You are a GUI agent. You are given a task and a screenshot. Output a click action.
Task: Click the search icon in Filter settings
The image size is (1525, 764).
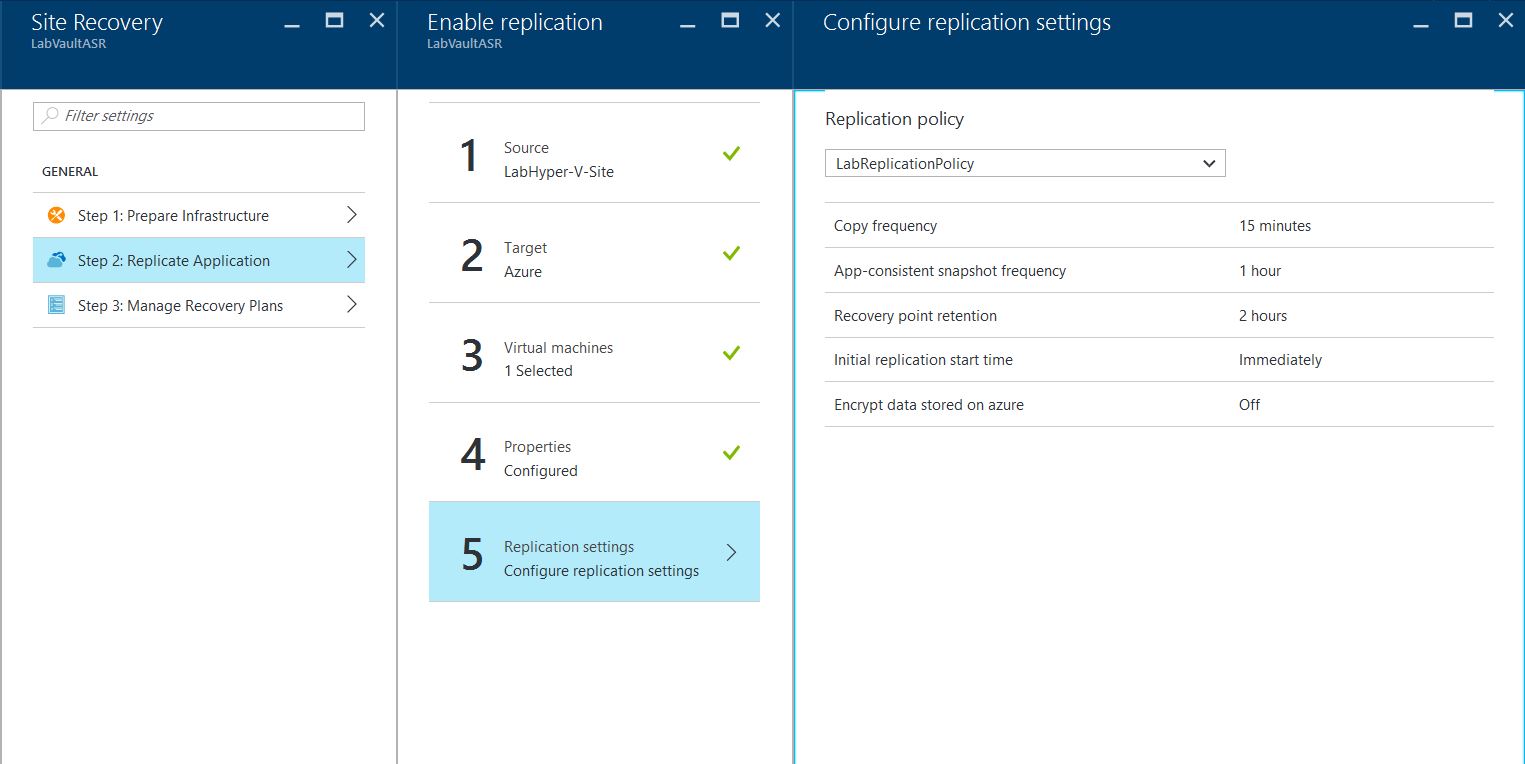point(50,116)
